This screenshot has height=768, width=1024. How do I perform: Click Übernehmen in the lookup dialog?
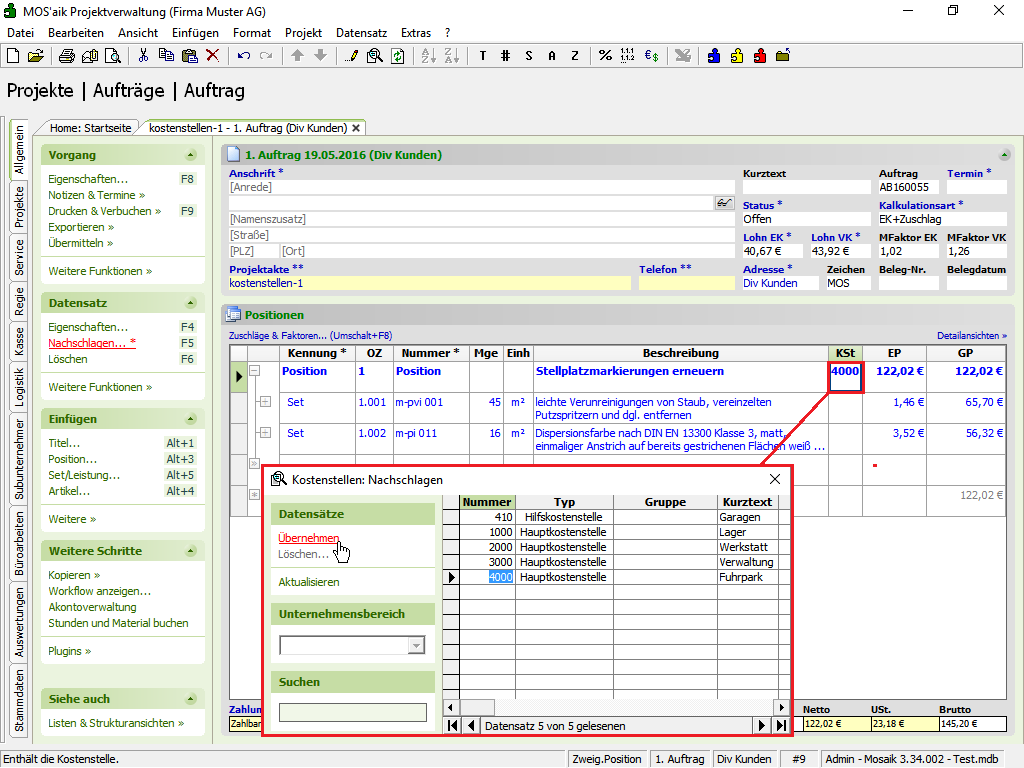coord(308,538)
